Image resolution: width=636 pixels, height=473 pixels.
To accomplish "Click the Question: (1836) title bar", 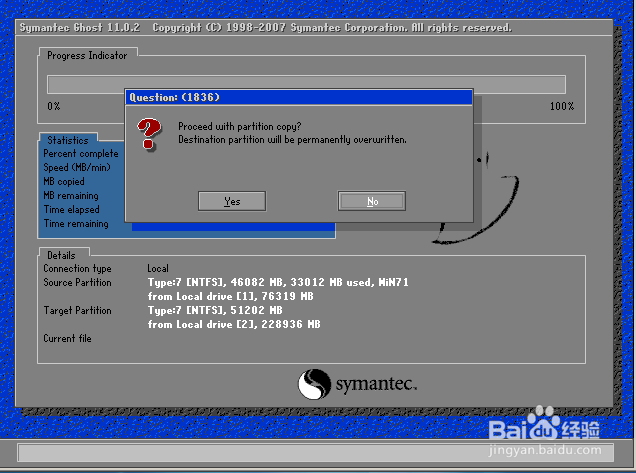I will (x=299, y=97).
